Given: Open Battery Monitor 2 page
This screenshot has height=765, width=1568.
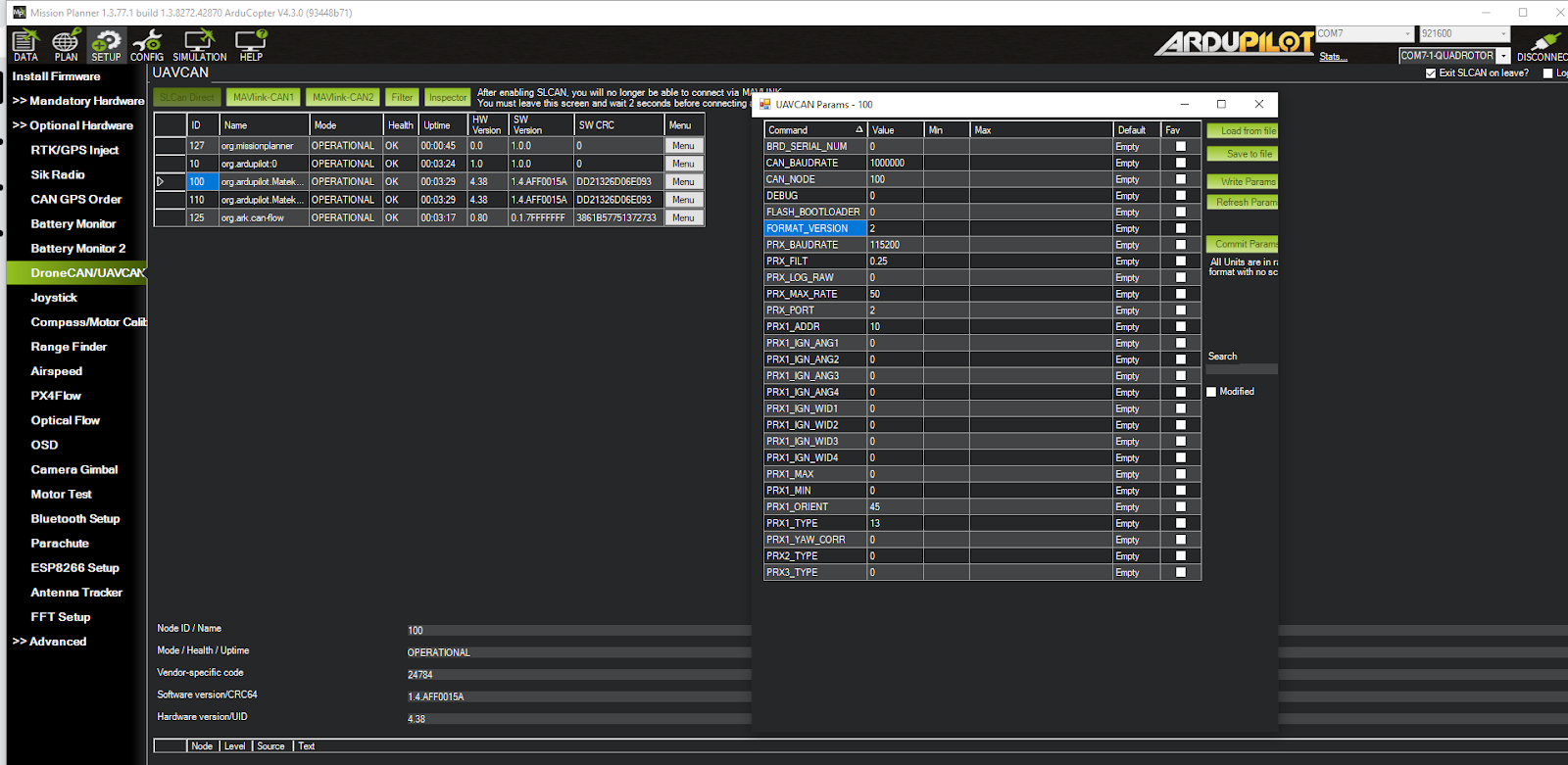Looking at the screenshot, I should [78, 249].
